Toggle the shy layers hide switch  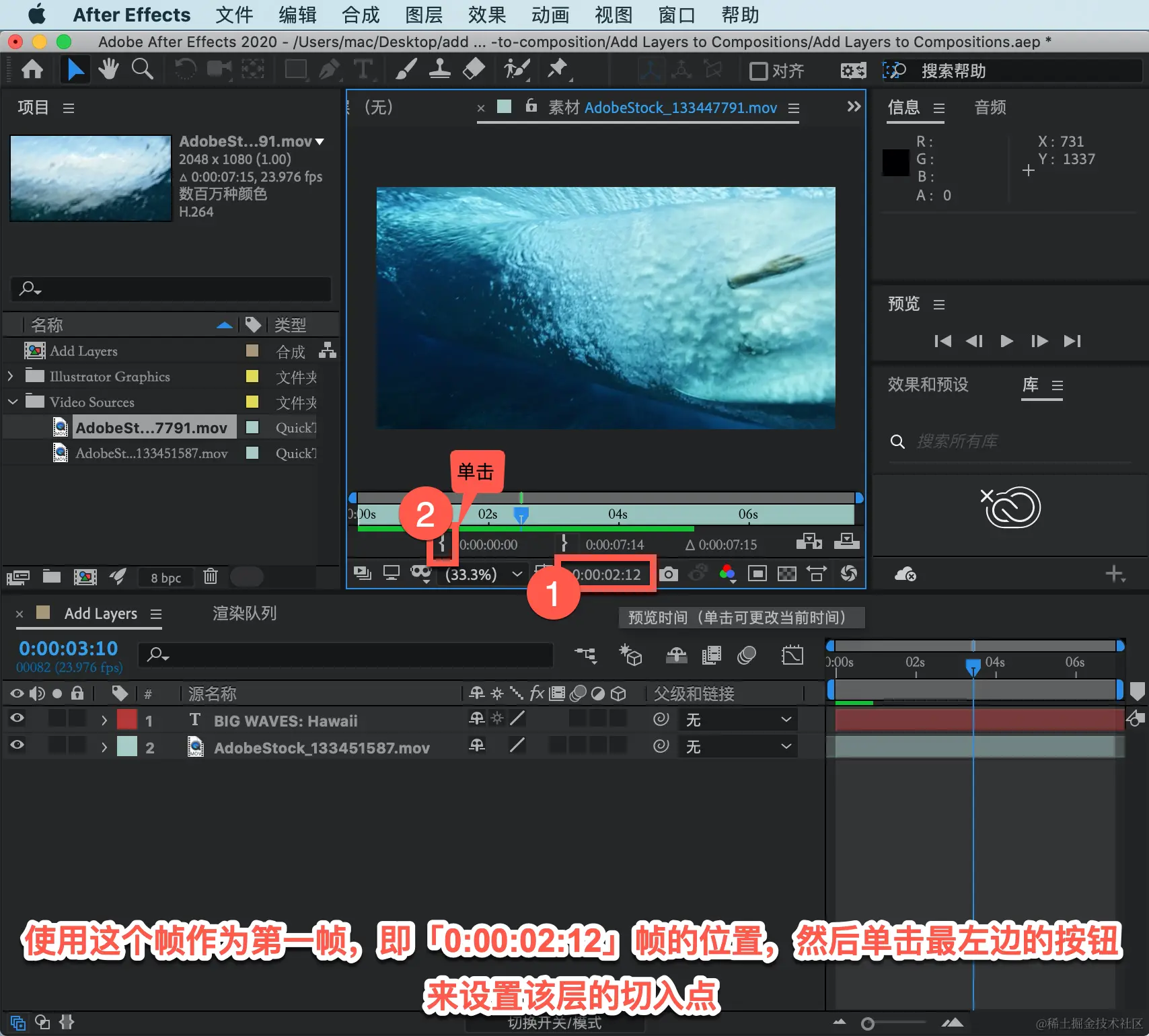tap(676, 655)
